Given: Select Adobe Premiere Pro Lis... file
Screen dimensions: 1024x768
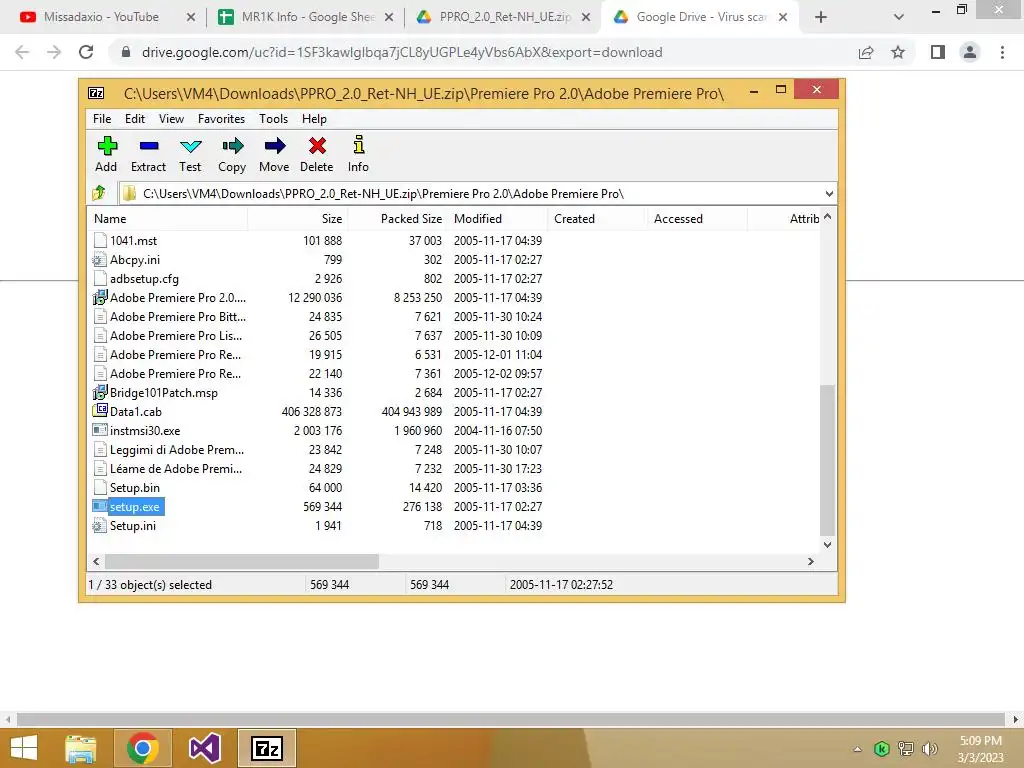Looking at the screenshot, I should (x=176, y=335).
